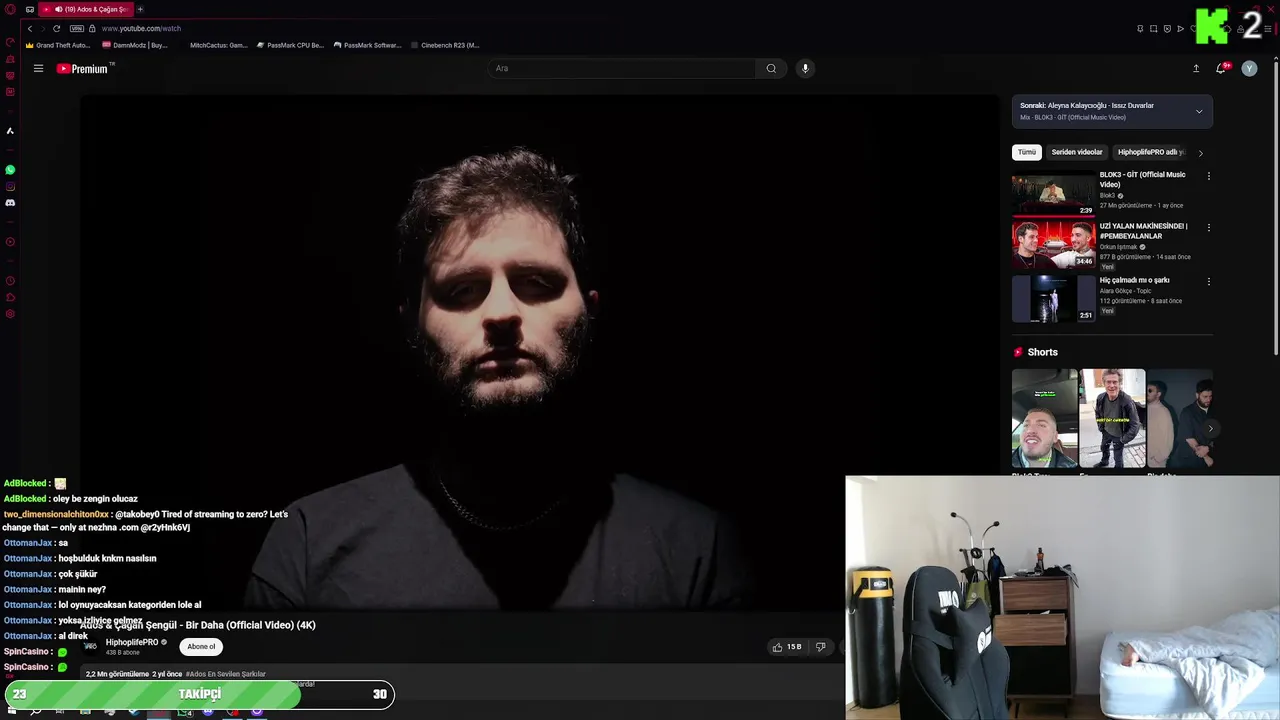Open the PassMark Software bookmark

(367, 45)
